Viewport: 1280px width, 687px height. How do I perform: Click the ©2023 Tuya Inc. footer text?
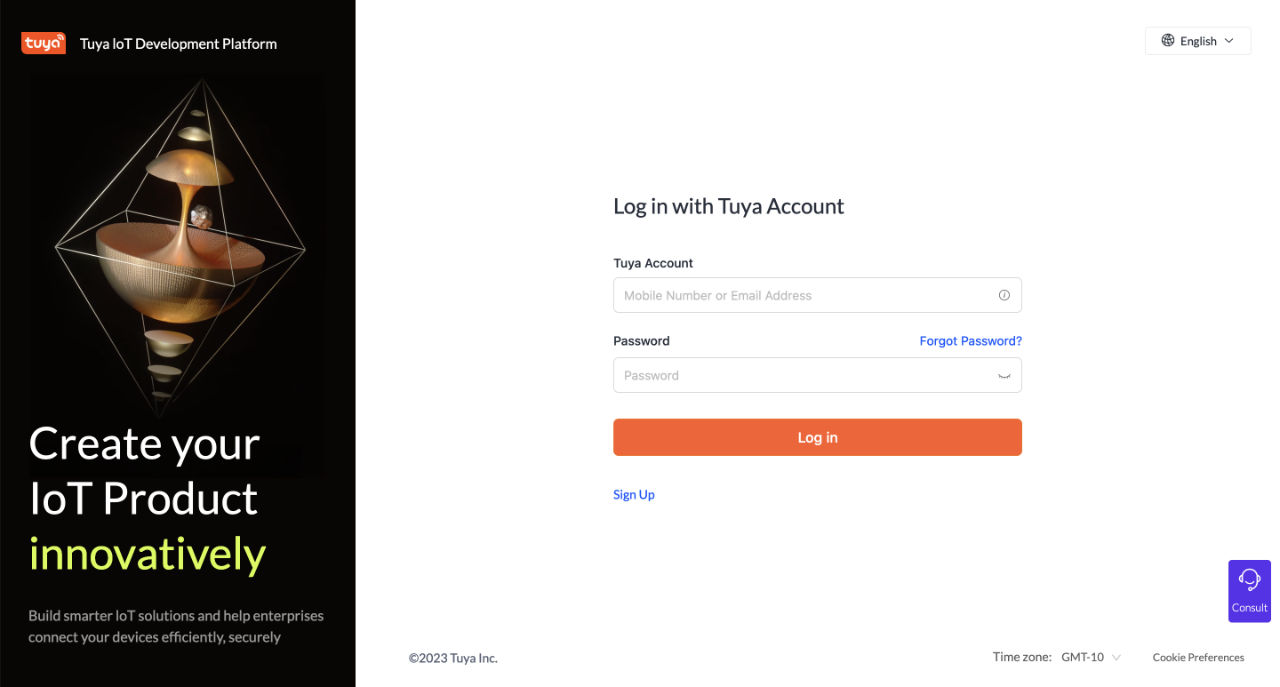click(x=453, y=658)
